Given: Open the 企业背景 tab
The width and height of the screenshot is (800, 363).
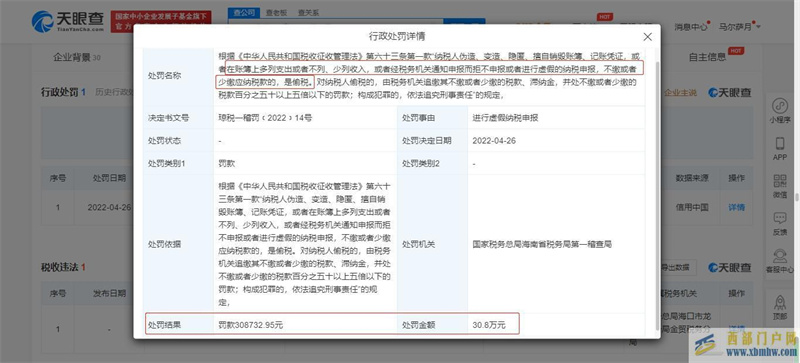Looking at the screenshot, I should (x=77, y=57).
